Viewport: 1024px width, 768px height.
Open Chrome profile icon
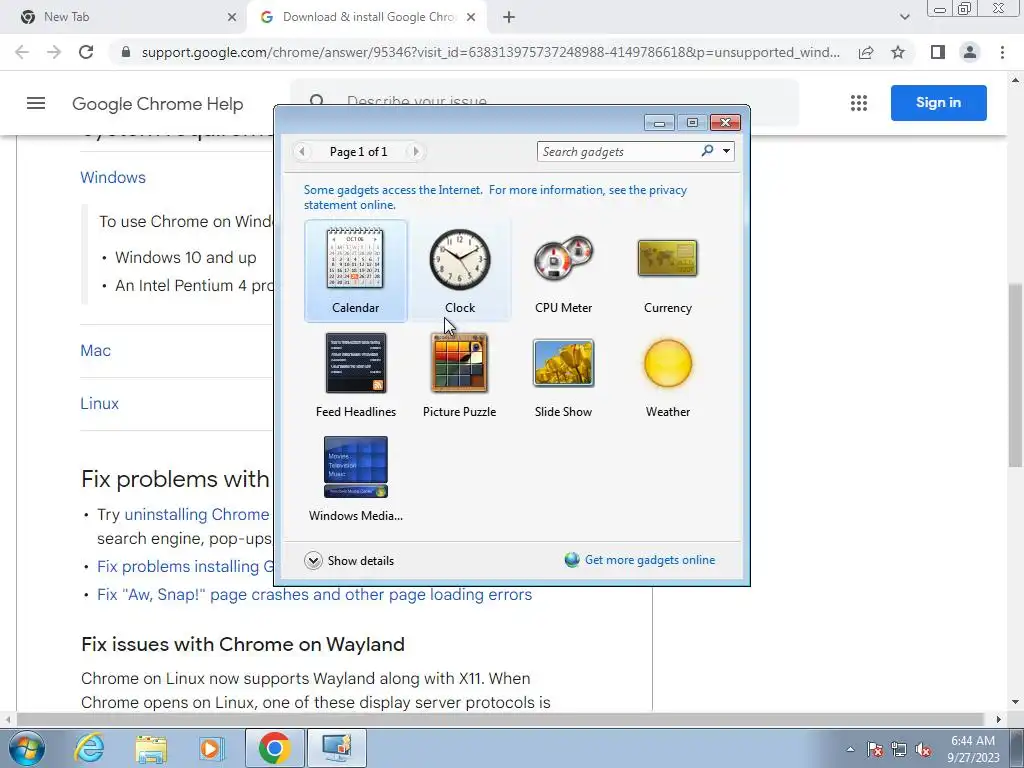pyautogui.click(x=970, y=52)
